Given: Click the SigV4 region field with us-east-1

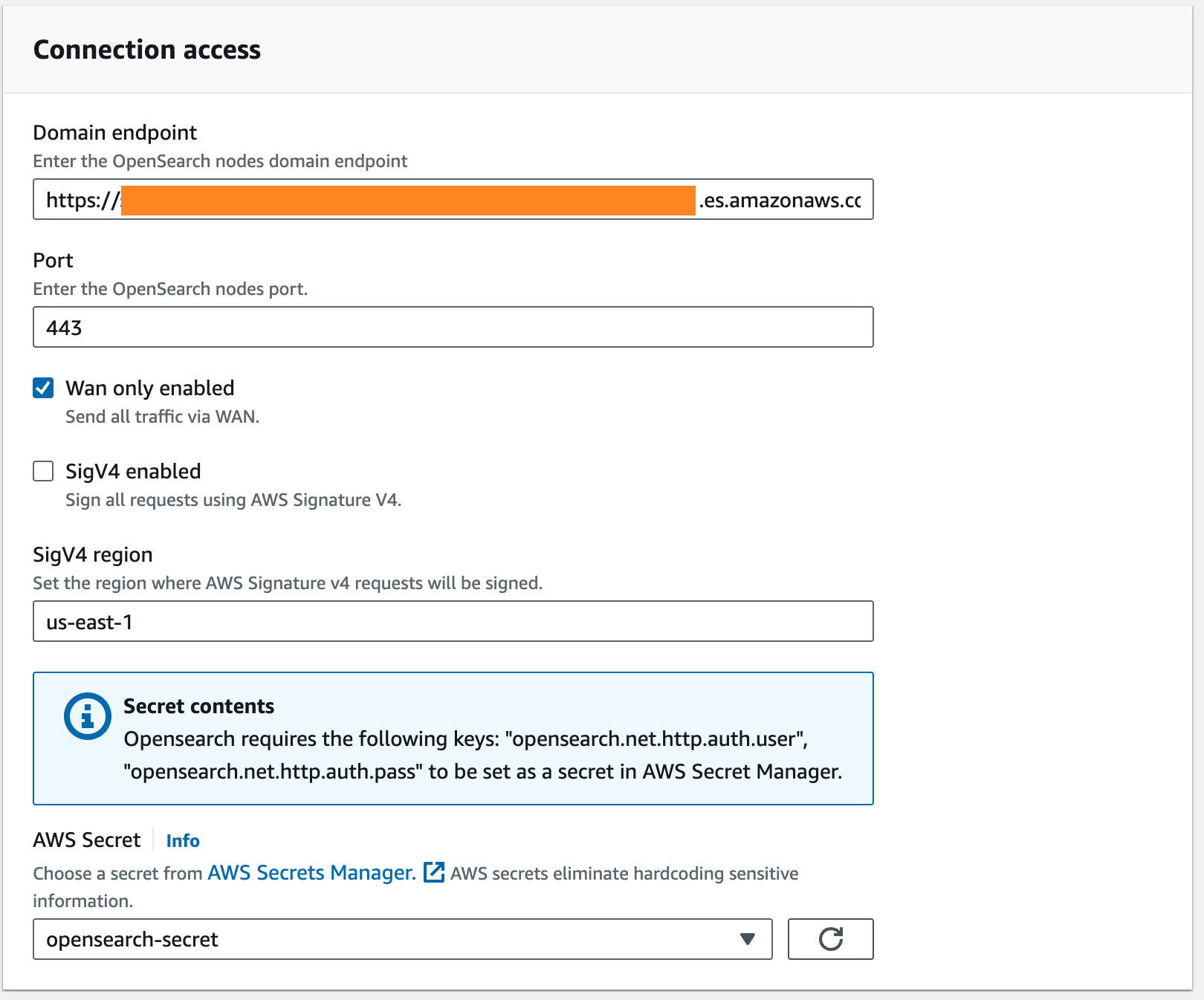Looking at the screenshot, I should [453, 621].
